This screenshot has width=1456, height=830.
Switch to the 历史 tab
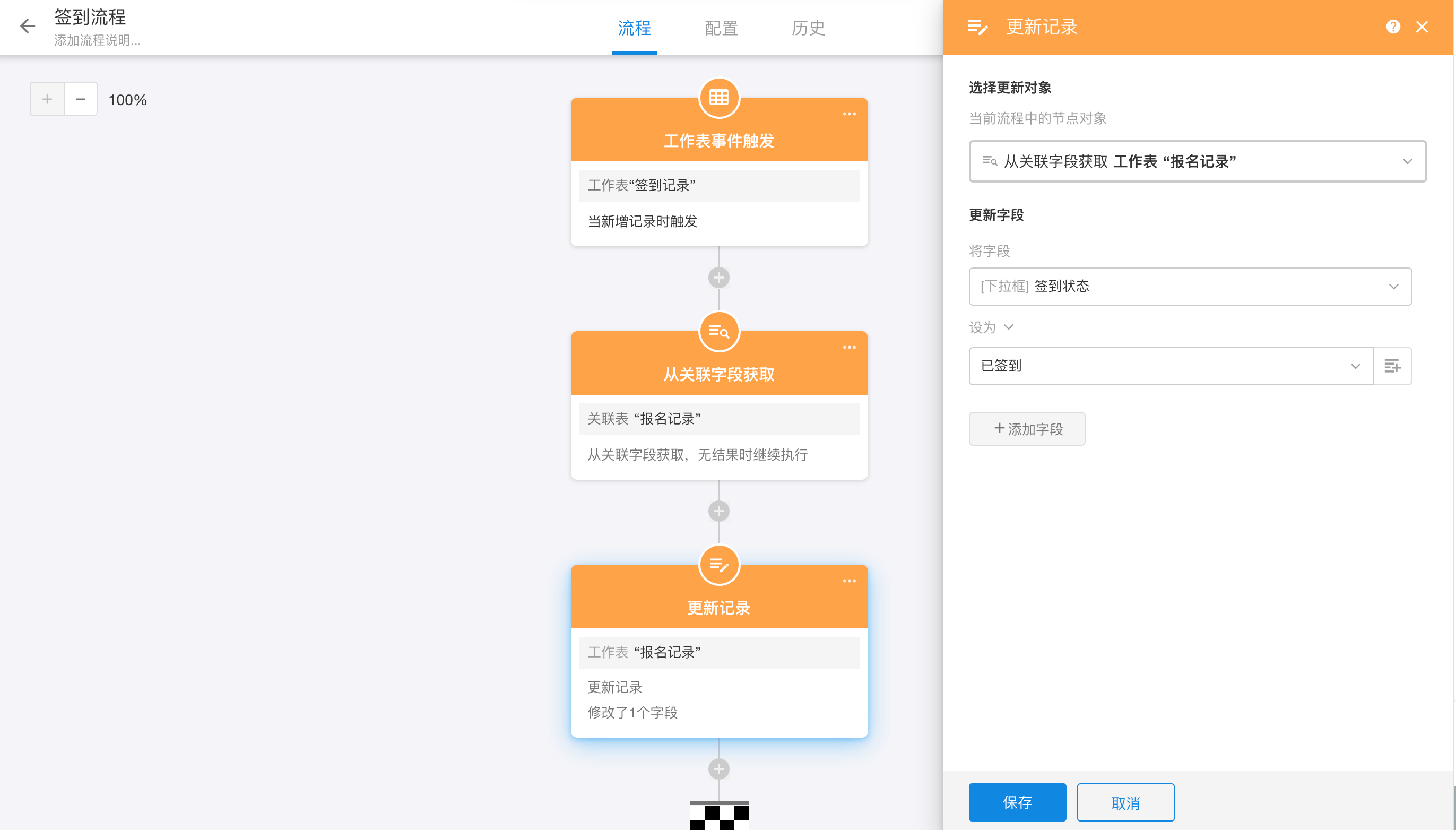pyautogui.click(x=808, y=28)
